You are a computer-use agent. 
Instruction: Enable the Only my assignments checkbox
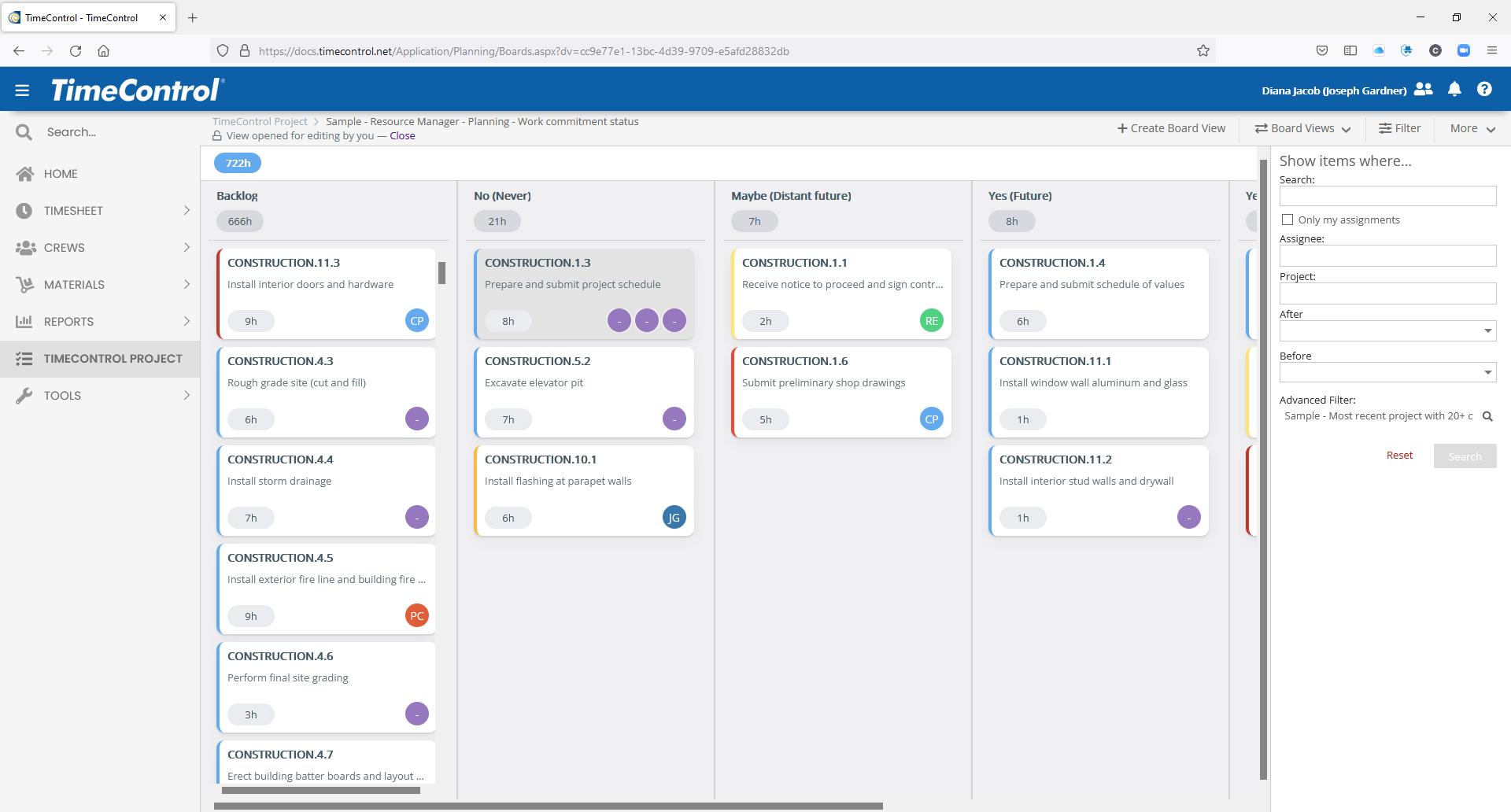(1287, 220)
